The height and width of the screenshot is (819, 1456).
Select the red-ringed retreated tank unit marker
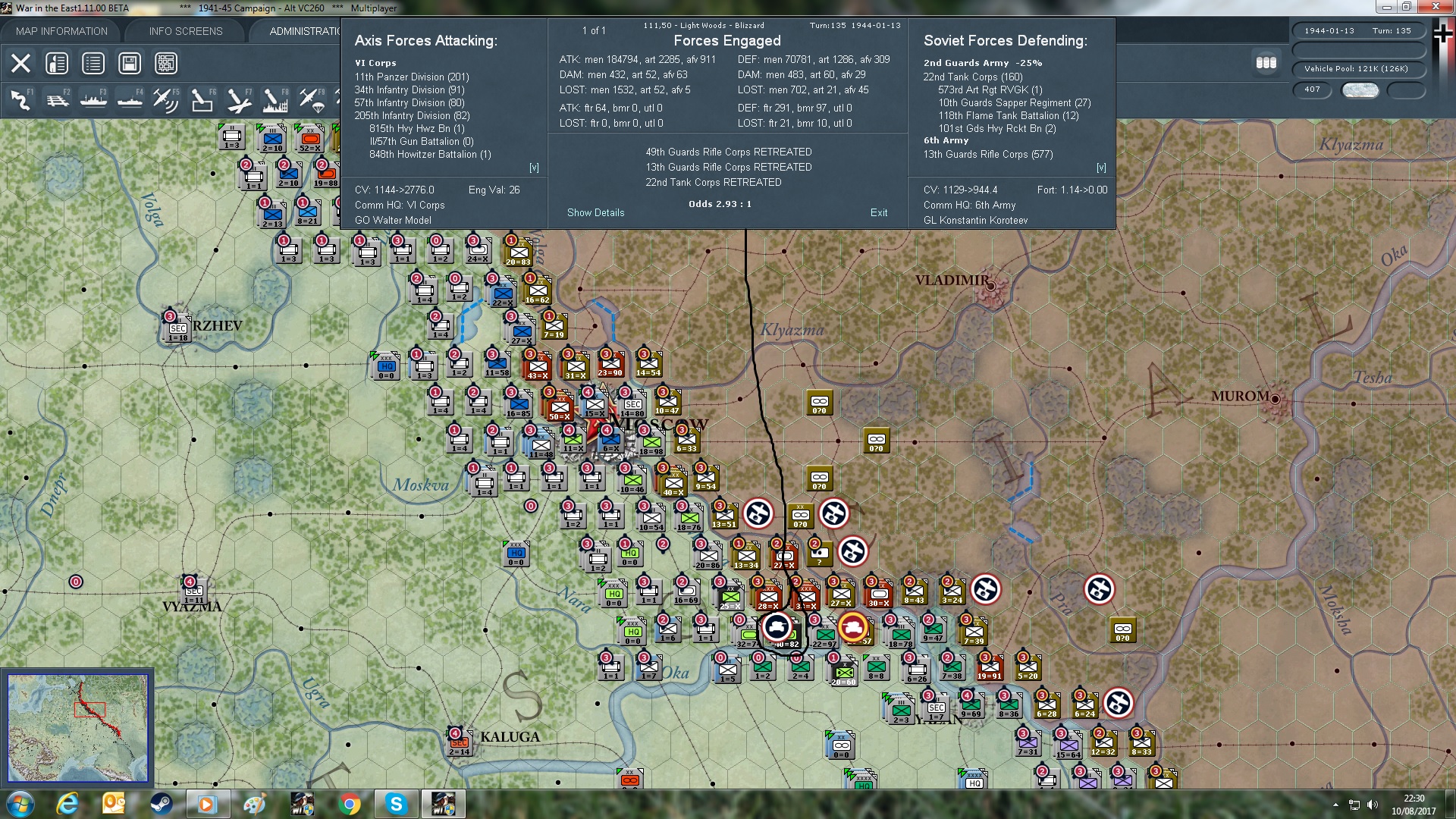coord(854,627)
